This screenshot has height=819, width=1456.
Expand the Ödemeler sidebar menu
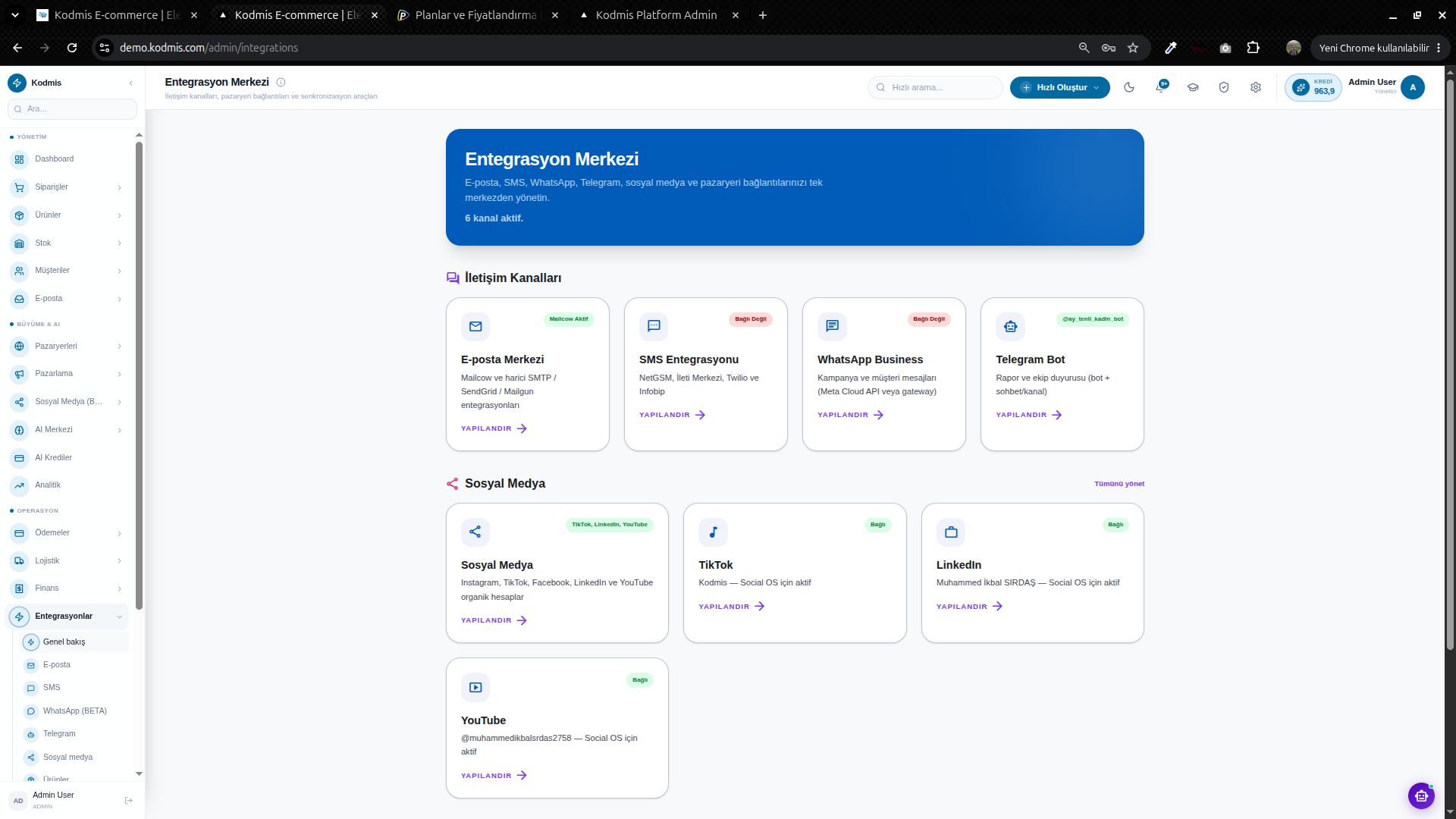[119, 533]
